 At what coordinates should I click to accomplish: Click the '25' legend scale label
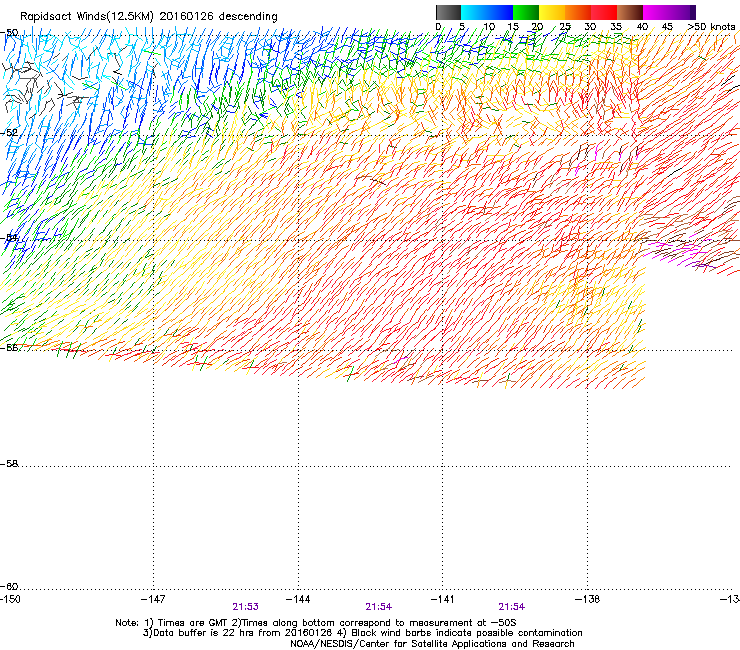coord(564,27)
